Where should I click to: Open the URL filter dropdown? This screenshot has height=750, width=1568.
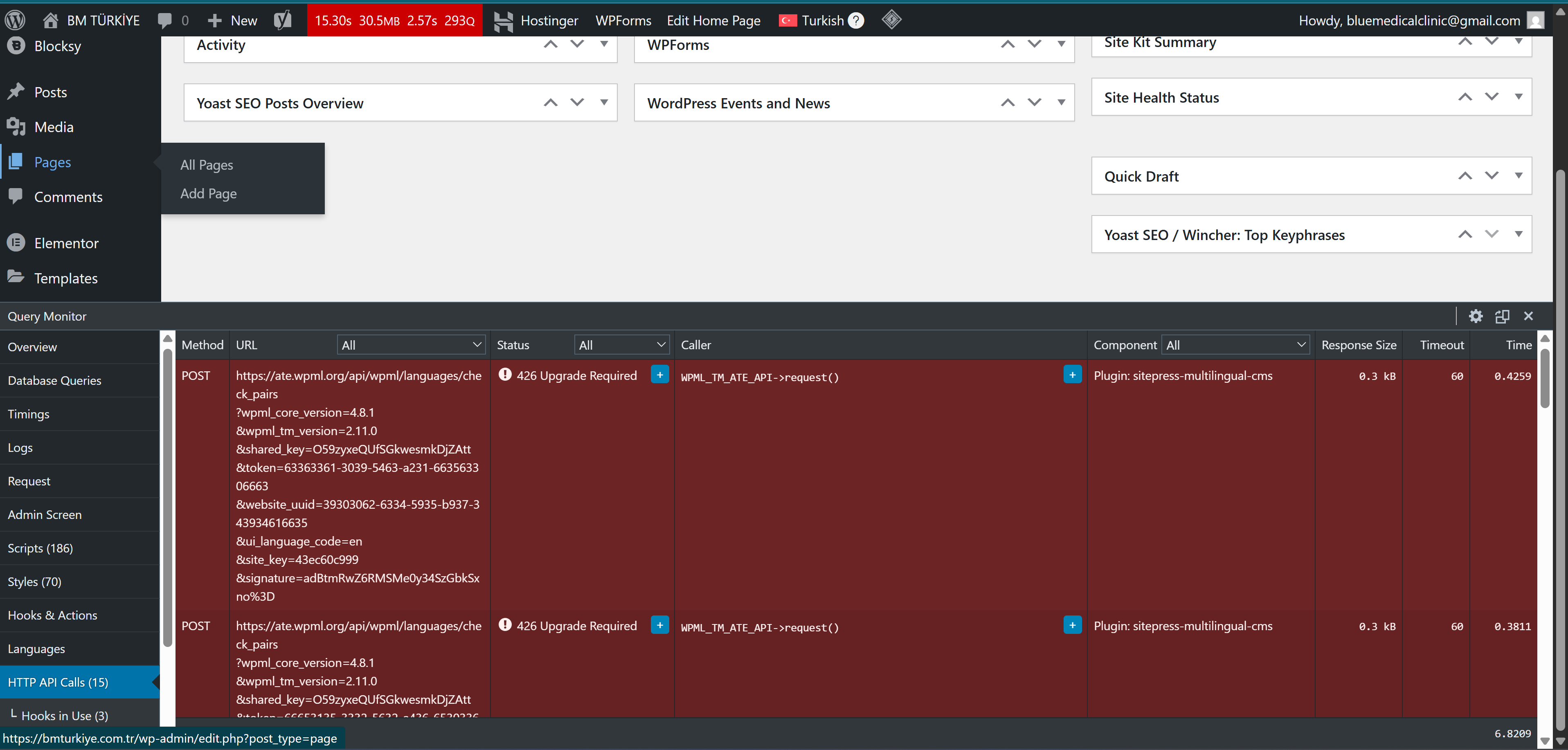click(411, 345)
